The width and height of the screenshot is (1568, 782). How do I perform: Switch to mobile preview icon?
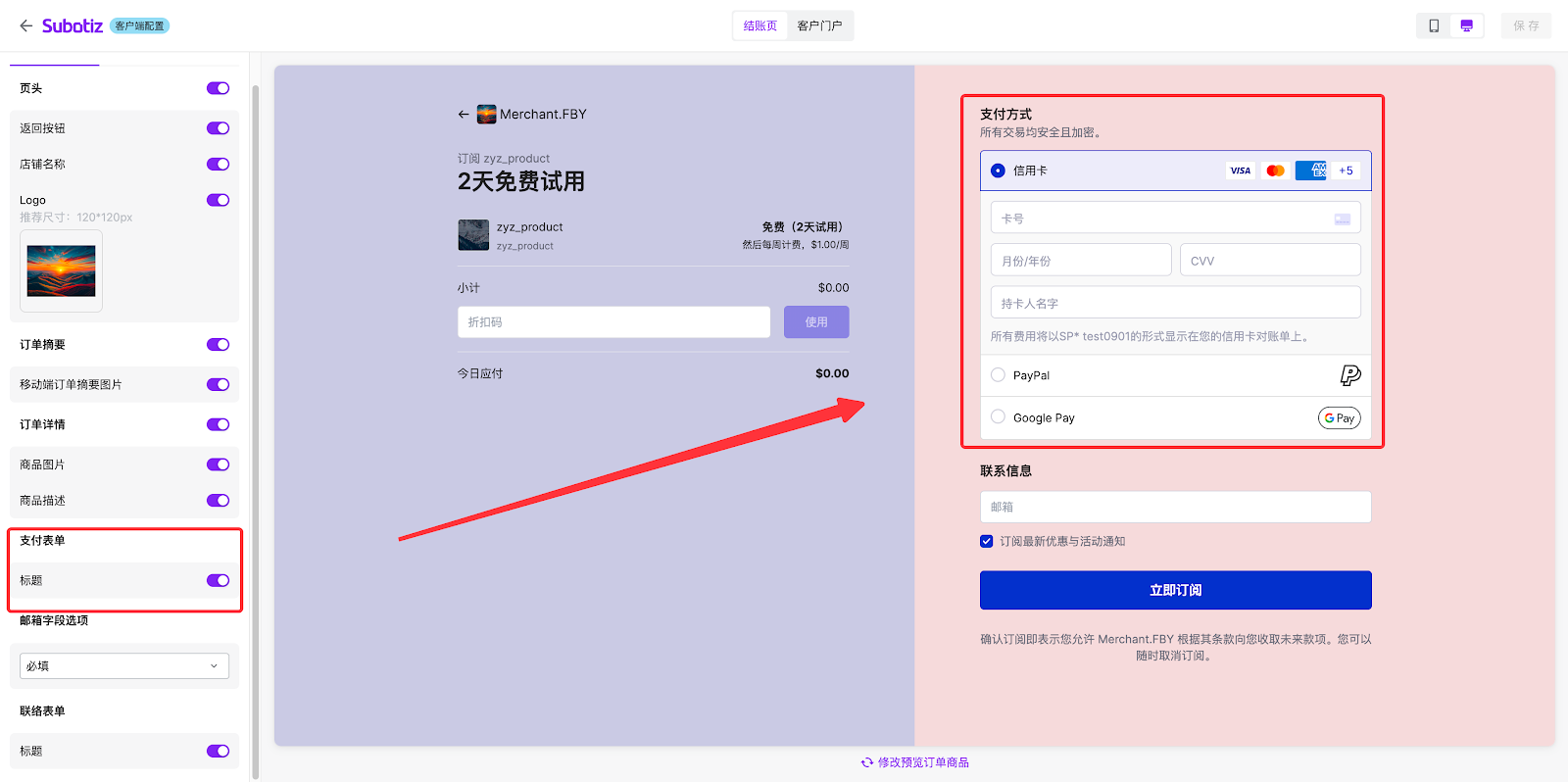1434,25
